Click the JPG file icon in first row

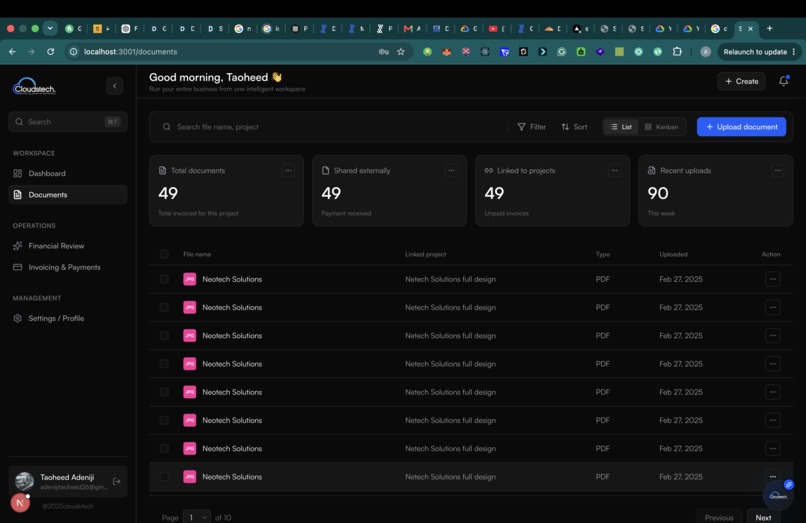[190, 279]
